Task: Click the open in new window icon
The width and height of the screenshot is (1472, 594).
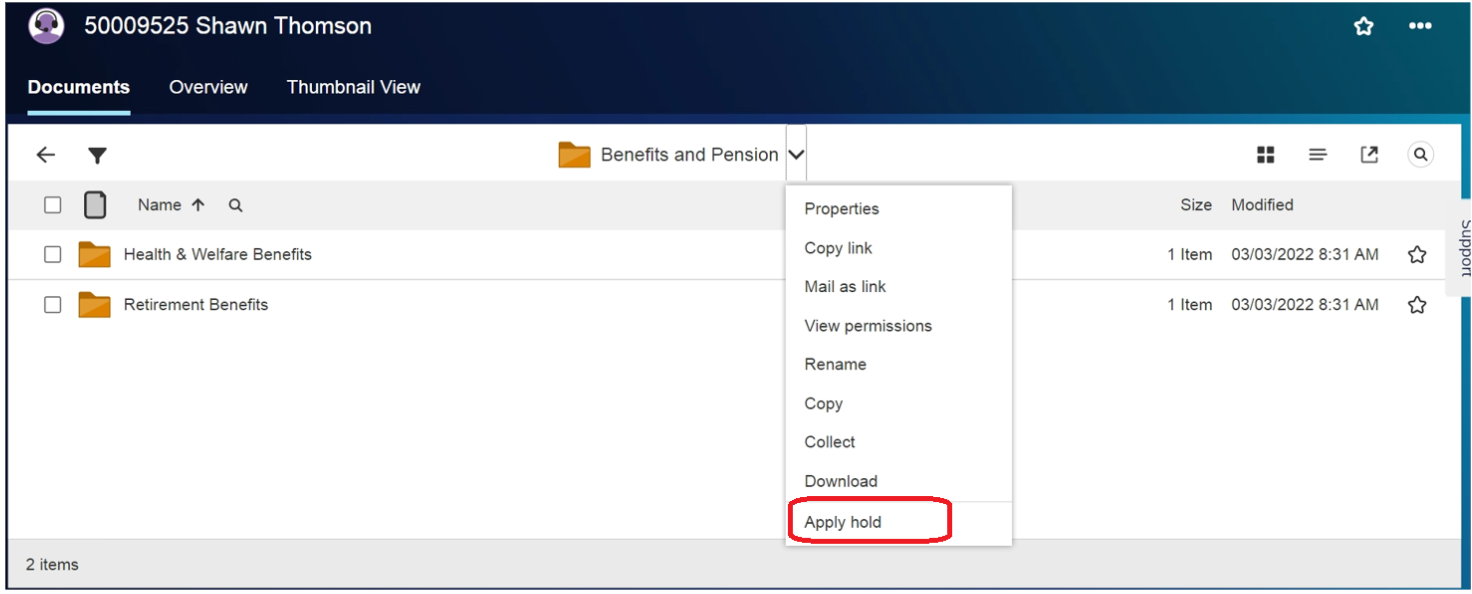Action: pyautogui.click(x=1369, y=154)
